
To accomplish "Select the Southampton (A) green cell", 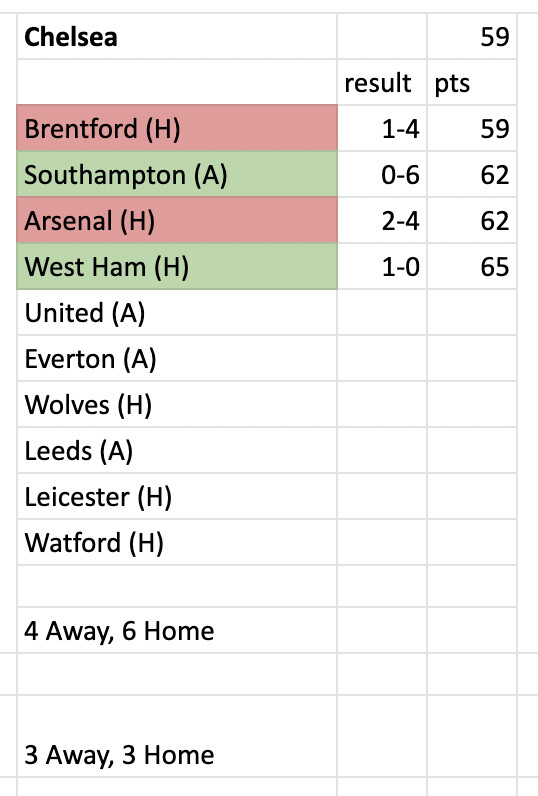I will tap(177, 174).
